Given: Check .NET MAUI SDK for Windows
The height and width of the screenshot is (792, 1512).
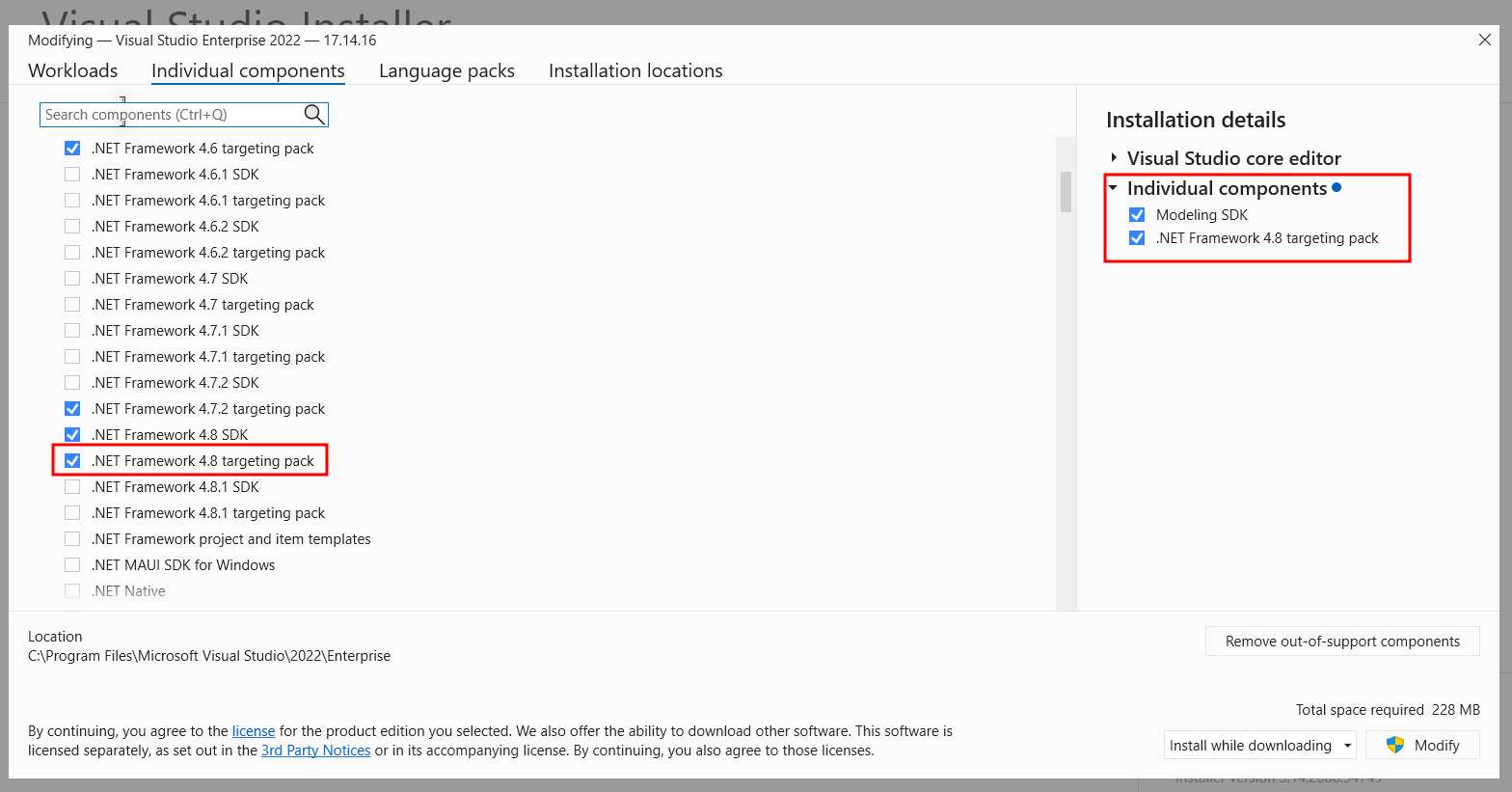Looking at the screenshot, I should tap(72, 565).
